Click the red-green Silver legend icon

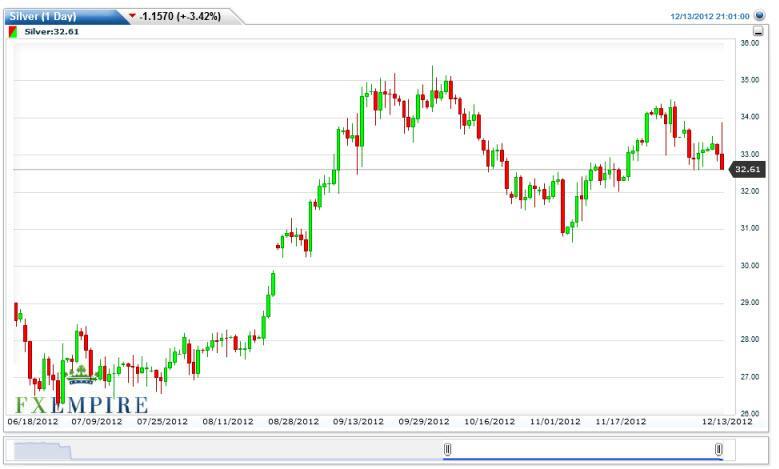pyautogui.click(x=12, y=32)
